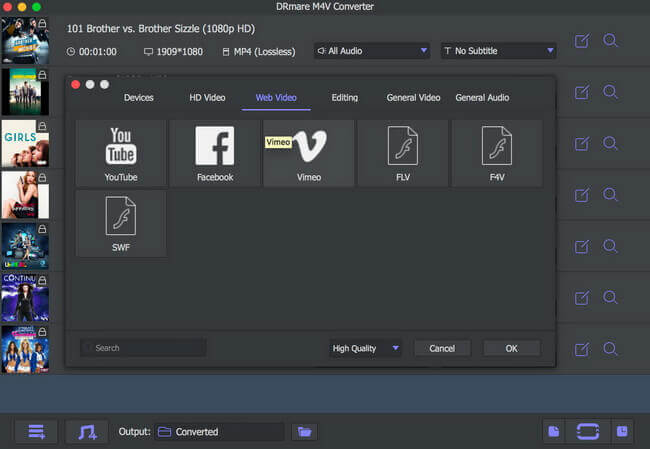Click the add music icon
This screenshot has width=650, height=449.
point(87,432)
